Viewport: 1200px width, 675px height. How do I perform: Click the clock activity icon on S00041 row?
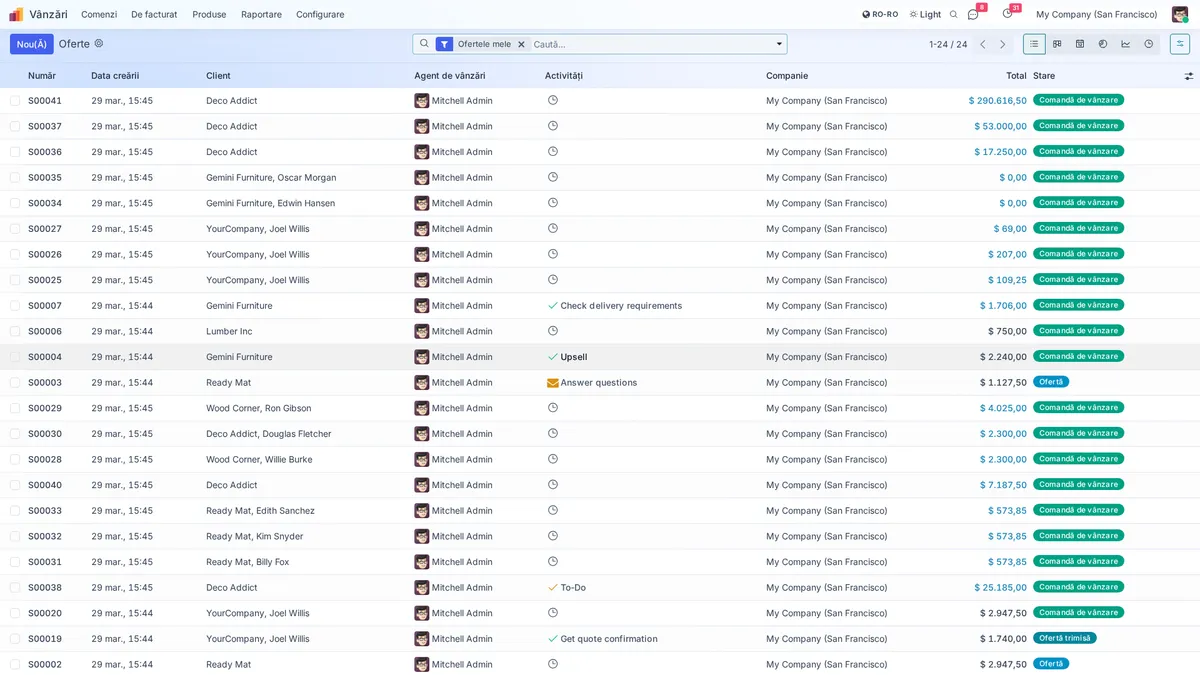pyautogui.click(x=552, y=100)
